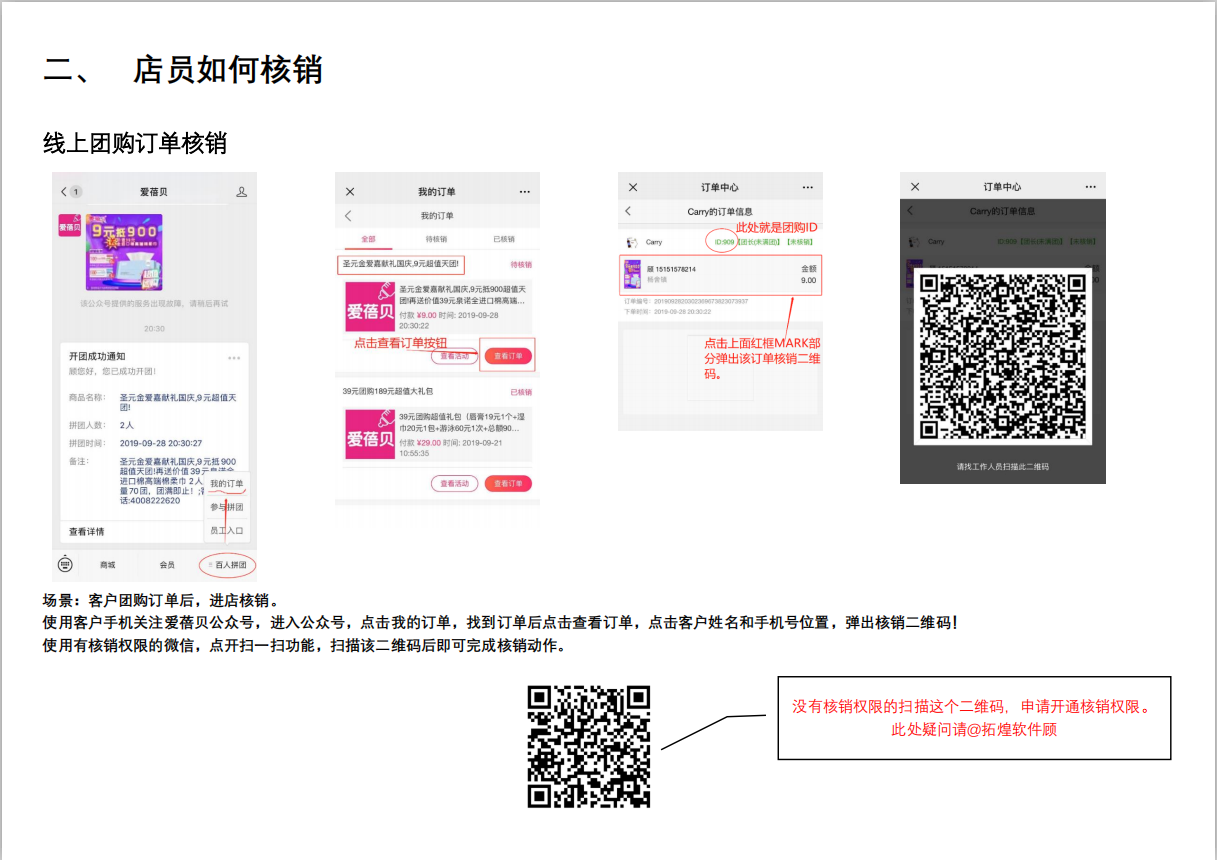Click the 39元团购189元超值大礼包 order title
1217x860 pixels.
tap(390, 392)
